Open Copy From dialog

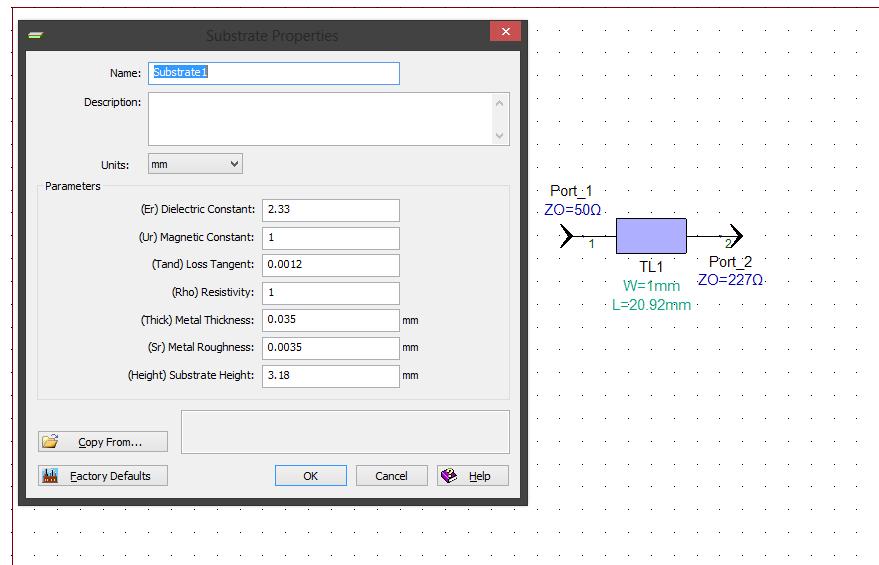103,442
